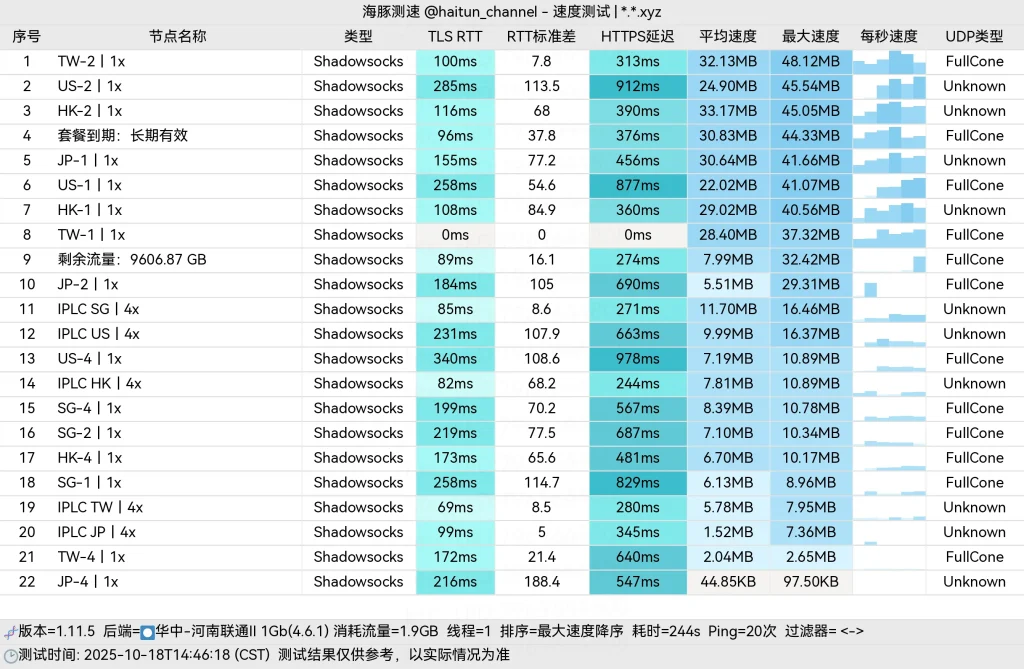Click the HTTPS延迟 column header
The image size is (1024, 669).
[637, 37]
